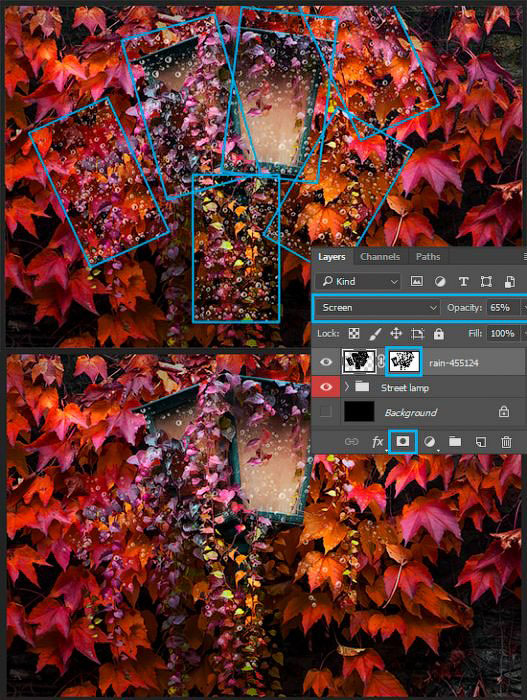The height and width of the screenshot is (700, 527).
Task: Select the Street lamp group name
Action: (x=405, y=388)
